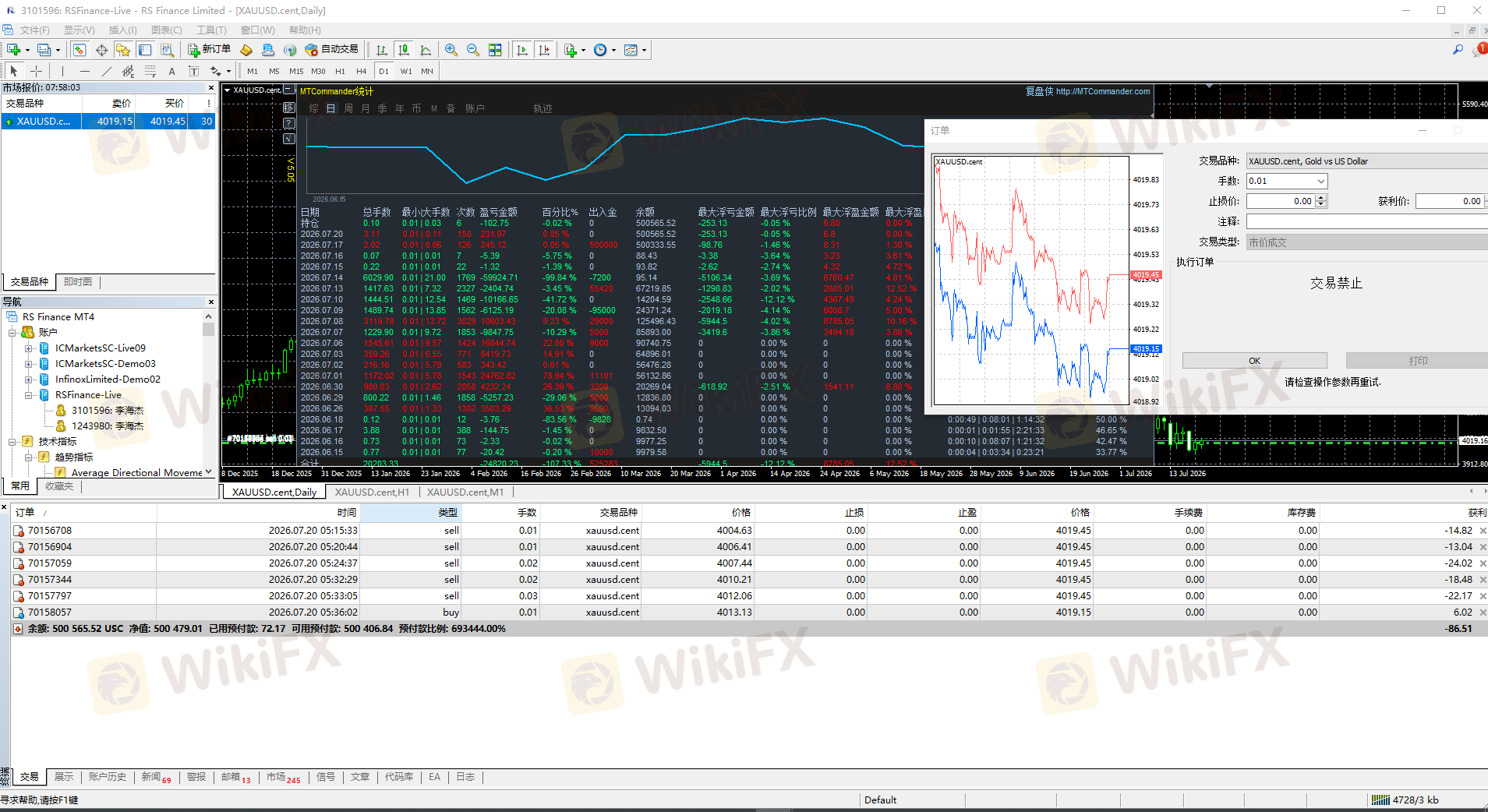Click the 新订单 new order button
This screenshot has height=812, width=1488.
click(209, 50)
